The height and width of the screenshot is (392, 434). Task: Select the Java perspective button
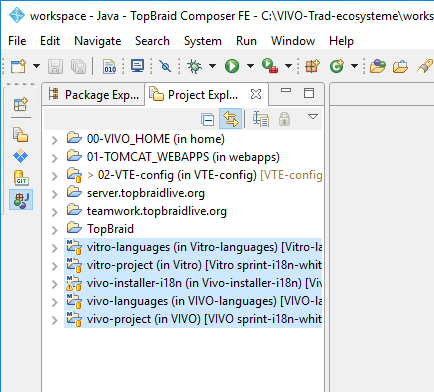click(x=21, y=200)
